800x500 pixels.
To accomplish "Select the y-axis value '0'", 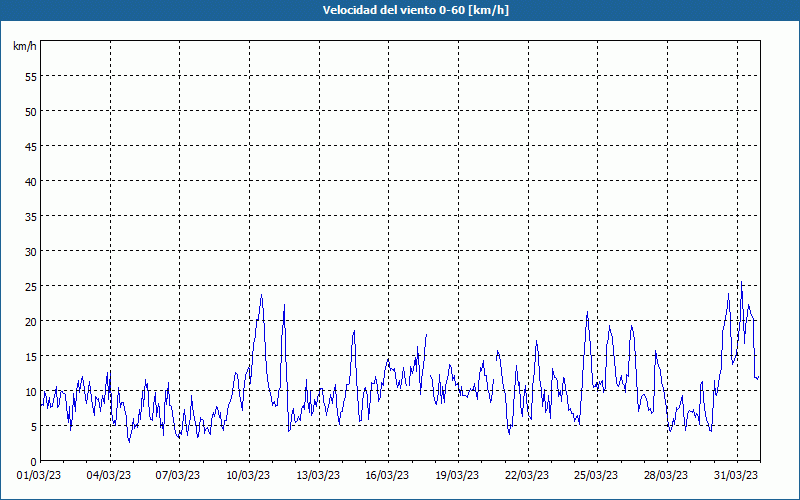I will pos(34,462).
